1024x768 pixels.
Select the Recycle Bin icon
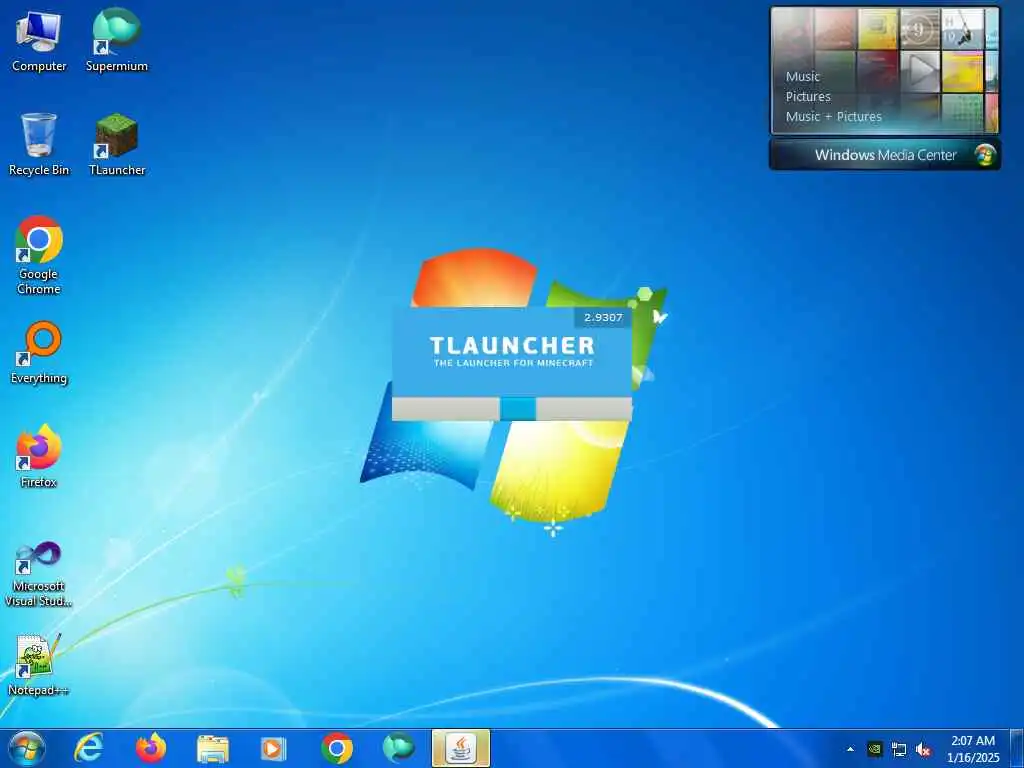point(39,144)
